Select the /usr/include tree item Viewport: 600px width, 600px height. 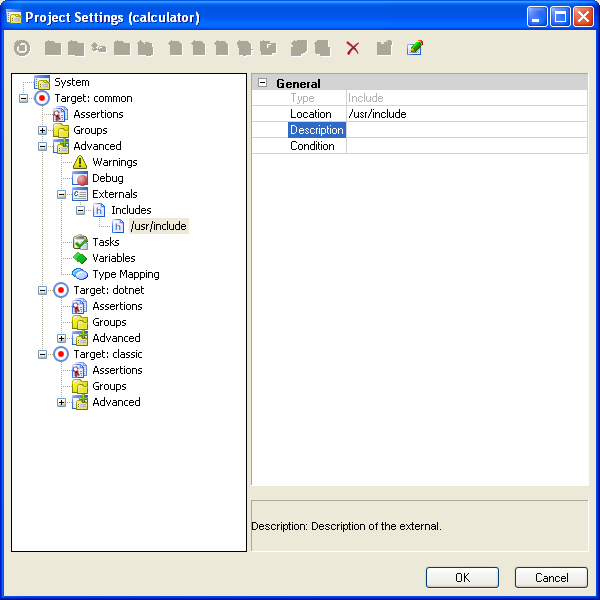(x=158, y=226)
